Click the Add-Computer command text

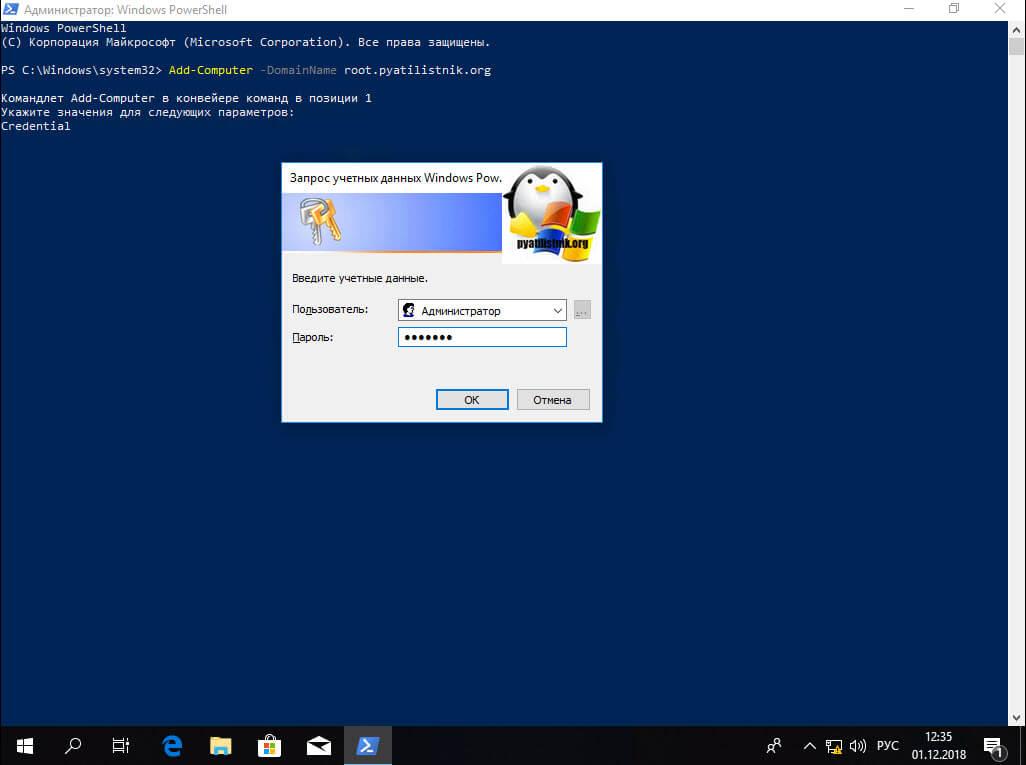(211, 70)
